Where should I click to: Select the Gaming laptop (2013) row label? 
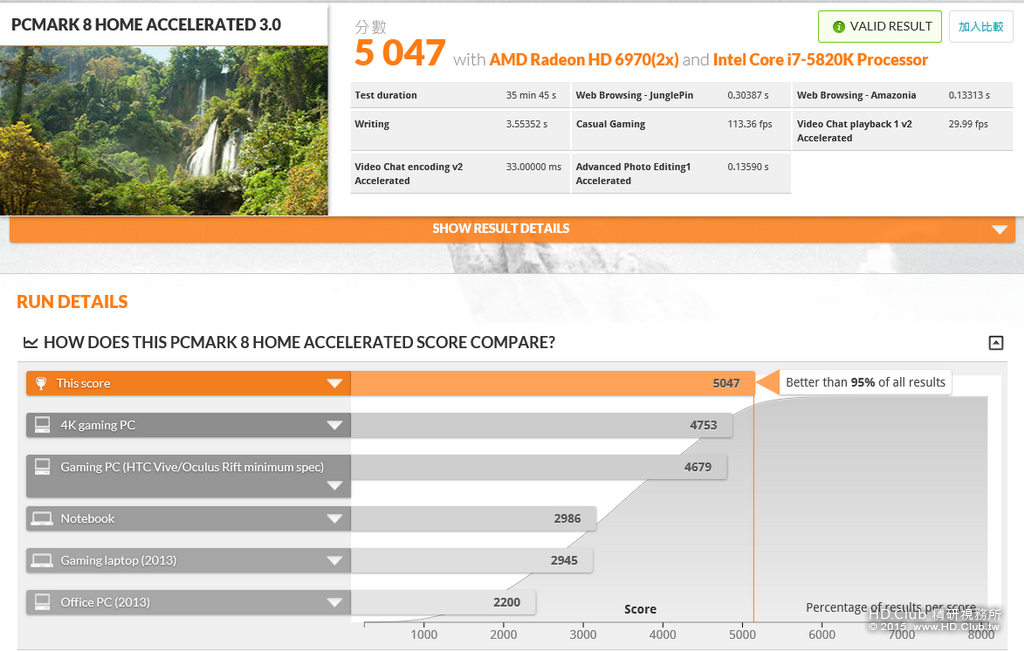[118, 561]
